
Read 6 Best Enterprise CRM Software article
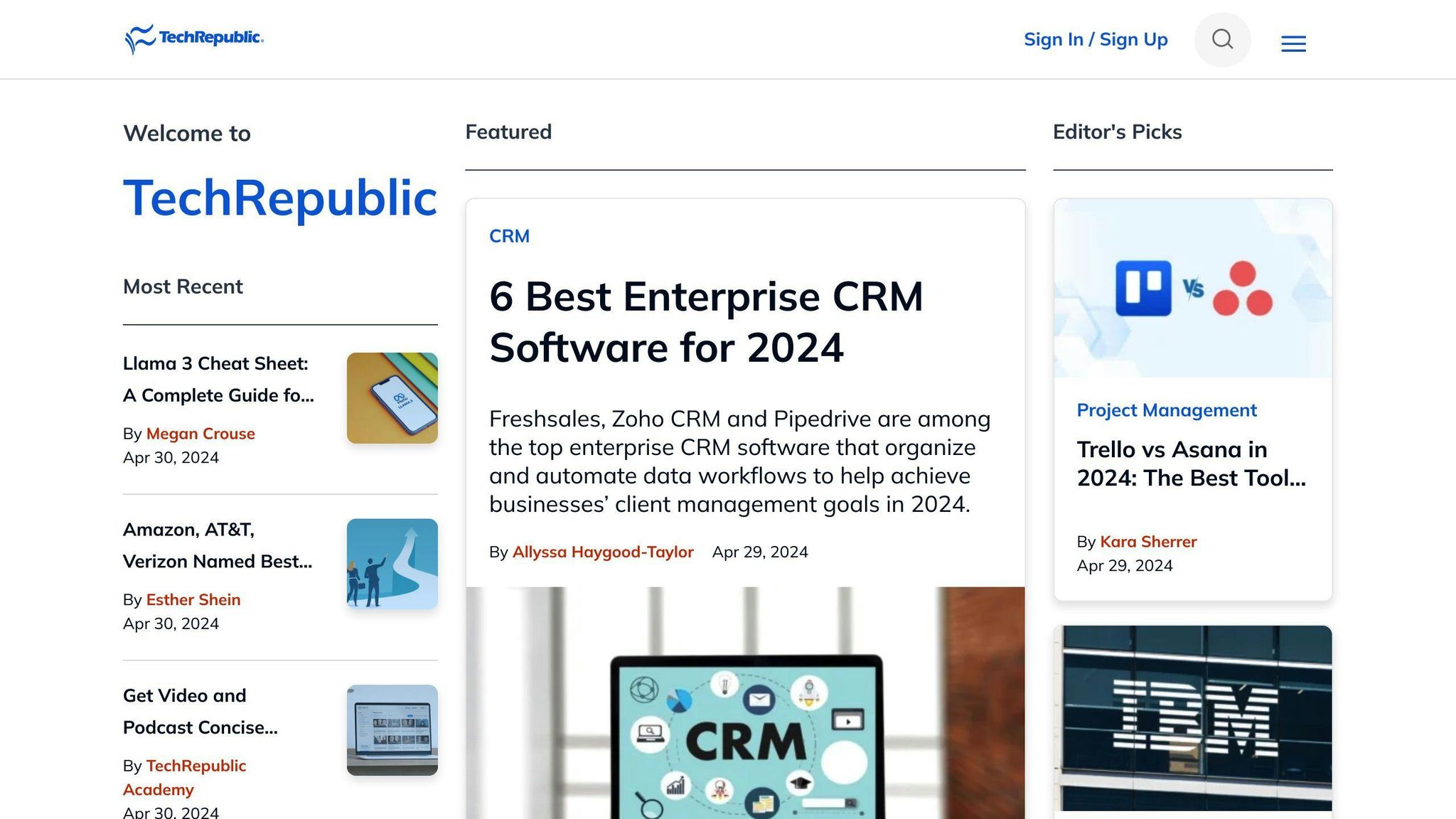tap(705, 322)
